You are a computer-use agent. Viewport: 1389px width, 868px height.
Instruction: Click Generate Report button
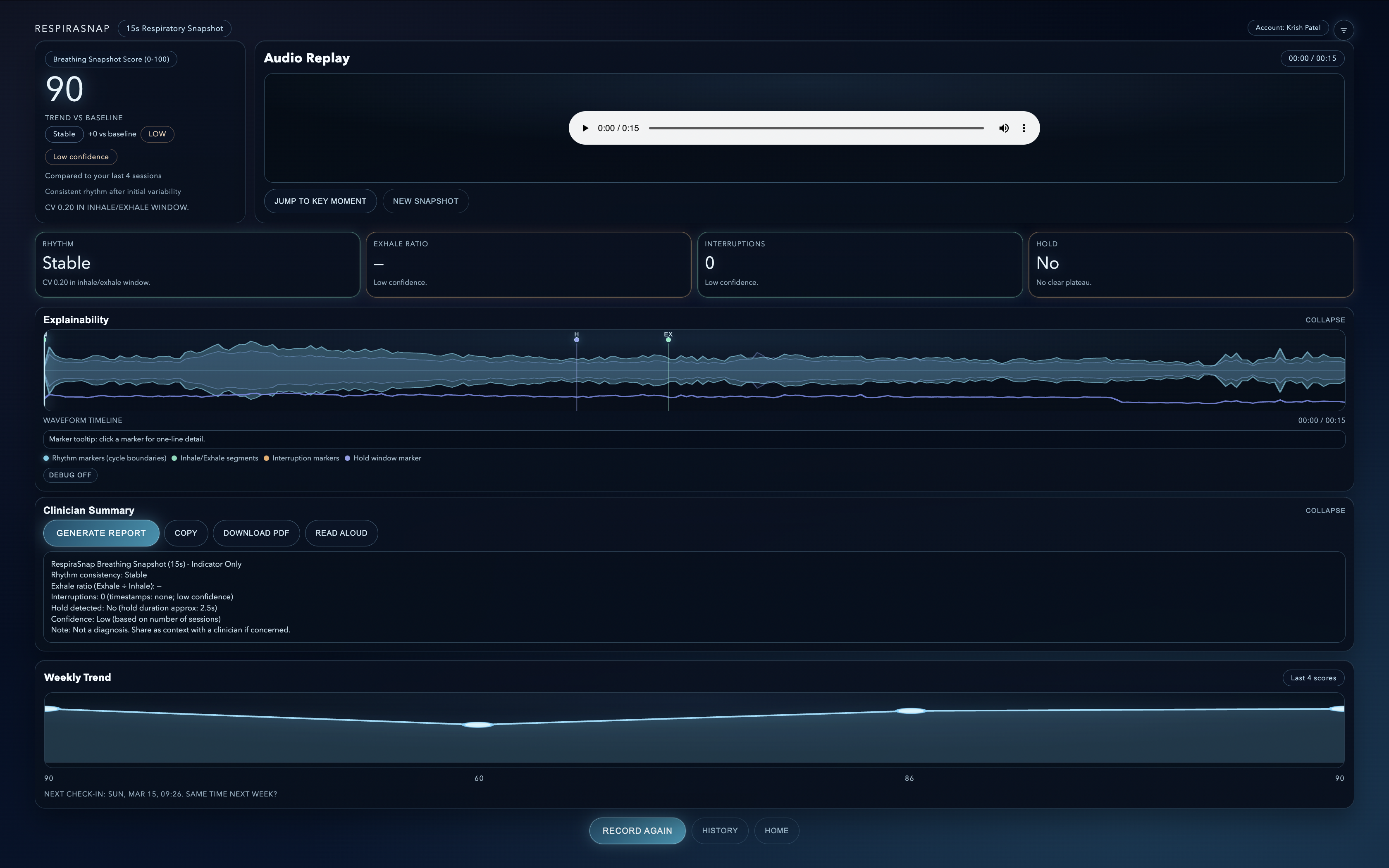[101, 533]
